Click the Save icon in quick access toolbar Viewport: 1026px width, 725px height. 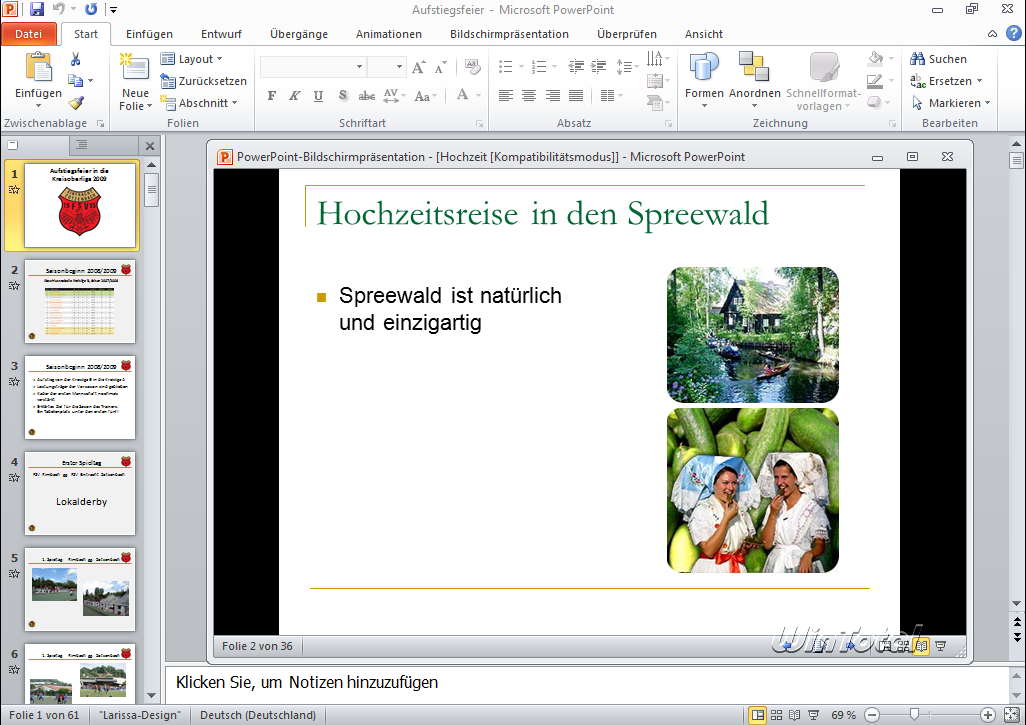coord(37,9)
